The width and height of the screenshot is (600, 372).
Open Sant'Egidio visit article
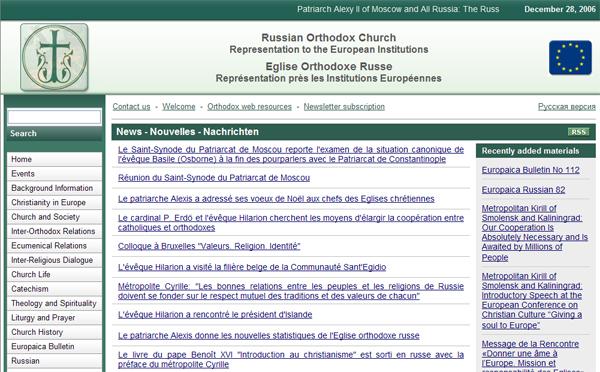pyautogui.click(x=252, y=267)
